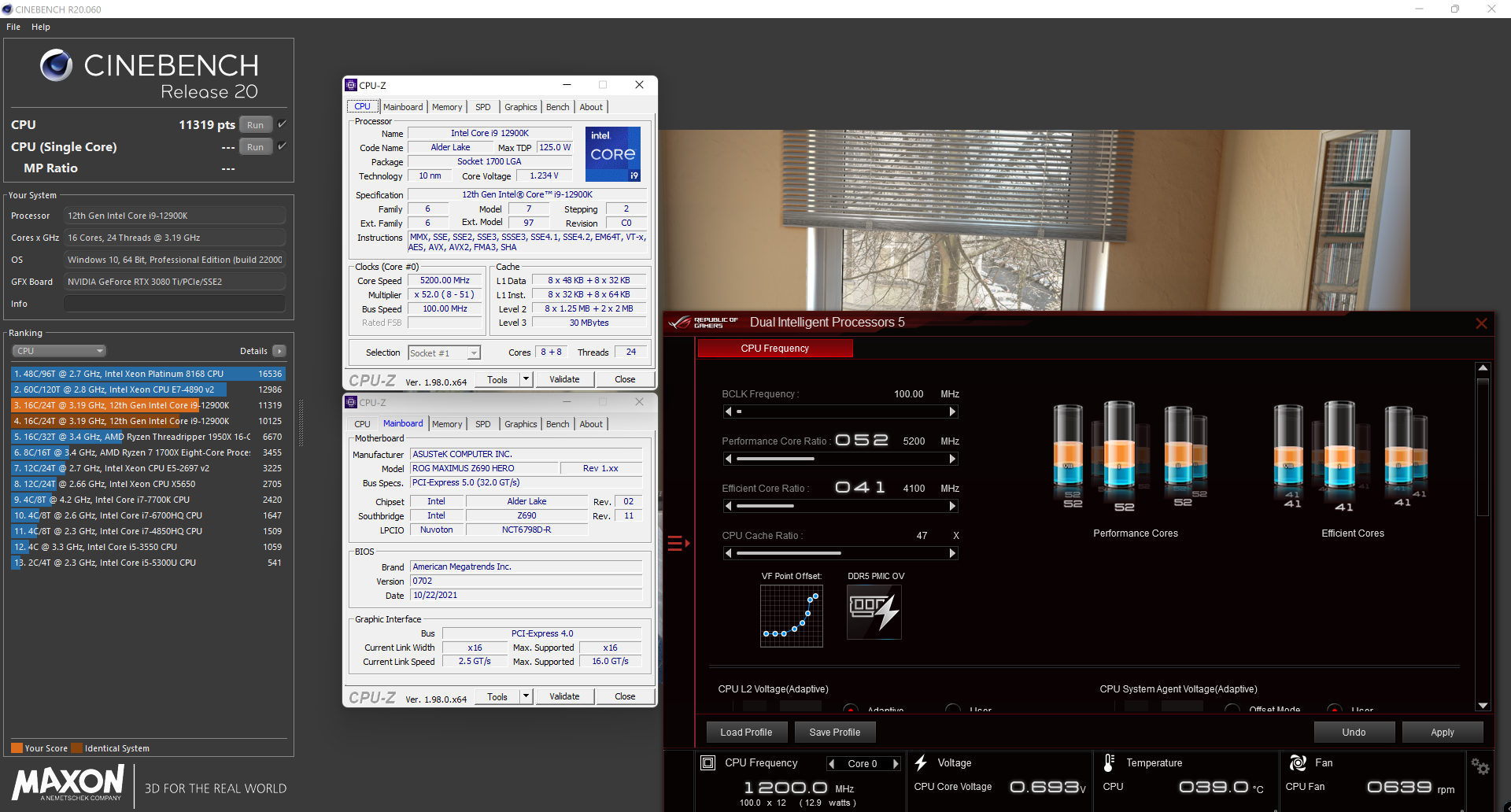Click the CPU-Z title bar icon in top window
This screenshot has width=1511, height=812.
point(351,85)
